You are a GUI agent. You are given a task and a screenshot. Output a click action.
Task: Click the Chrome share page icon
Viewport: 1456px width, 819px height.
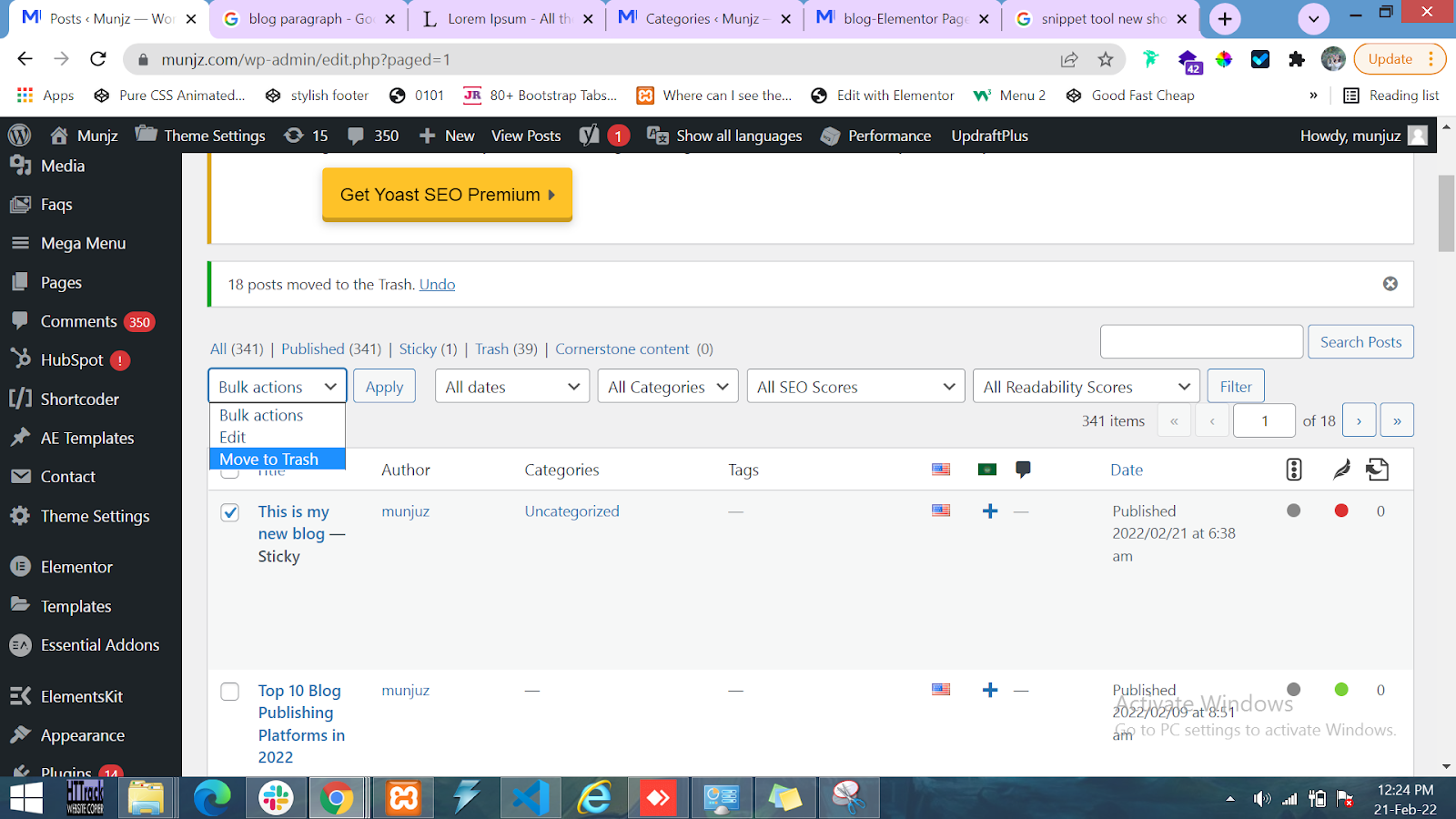point(1069,59)
